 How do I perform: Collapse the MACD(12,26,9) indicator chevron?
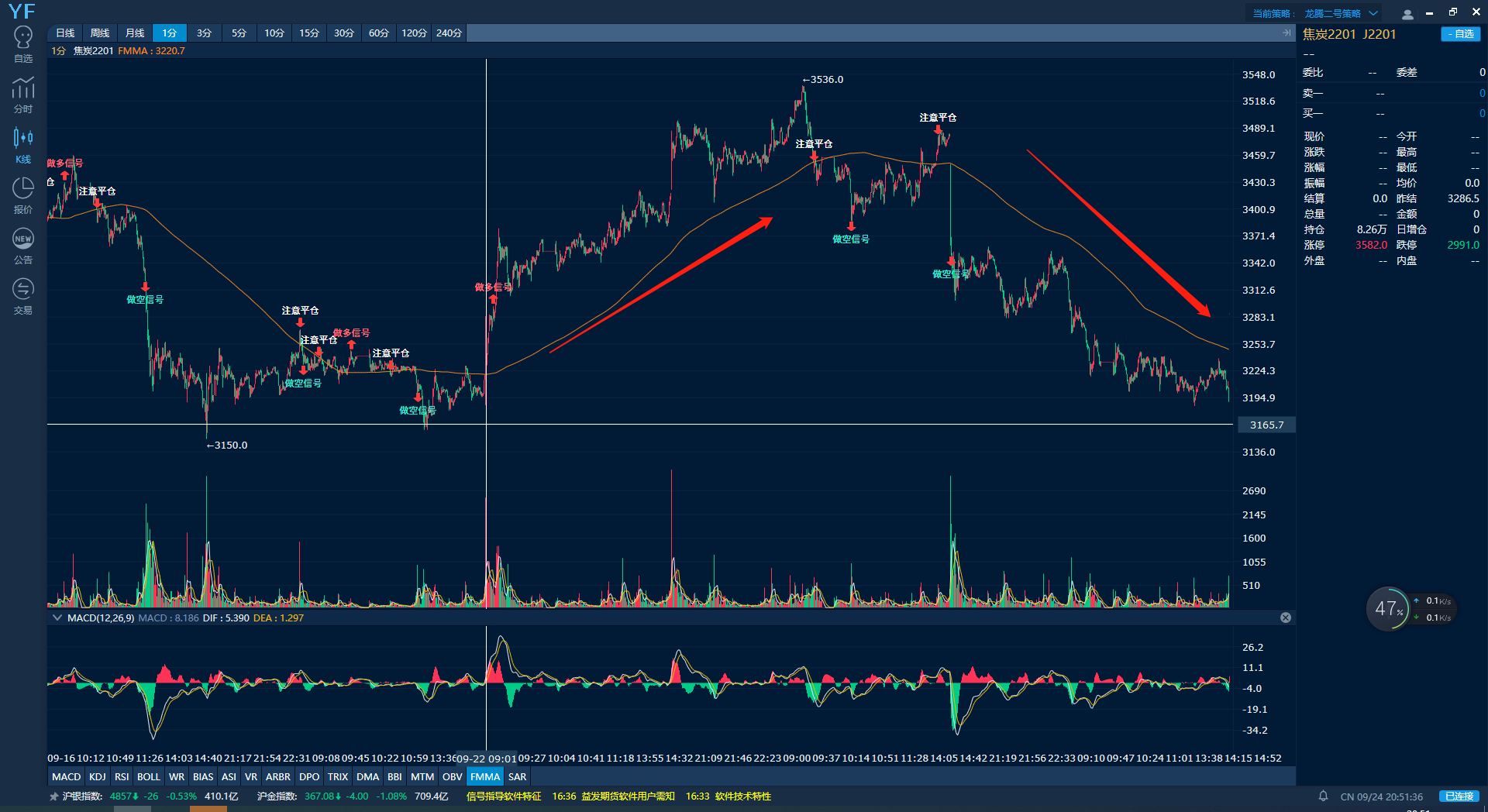pyautogui.click(x=57, y=618)
